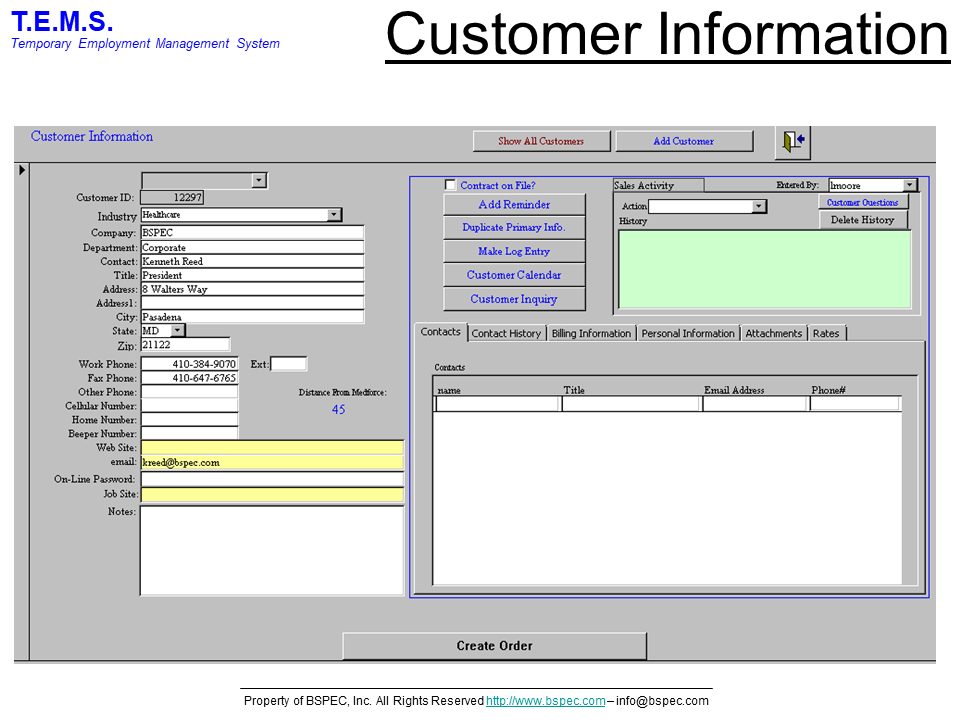
Task: Open the unlabeled dropdown above Customer ID
Action: 259,181
